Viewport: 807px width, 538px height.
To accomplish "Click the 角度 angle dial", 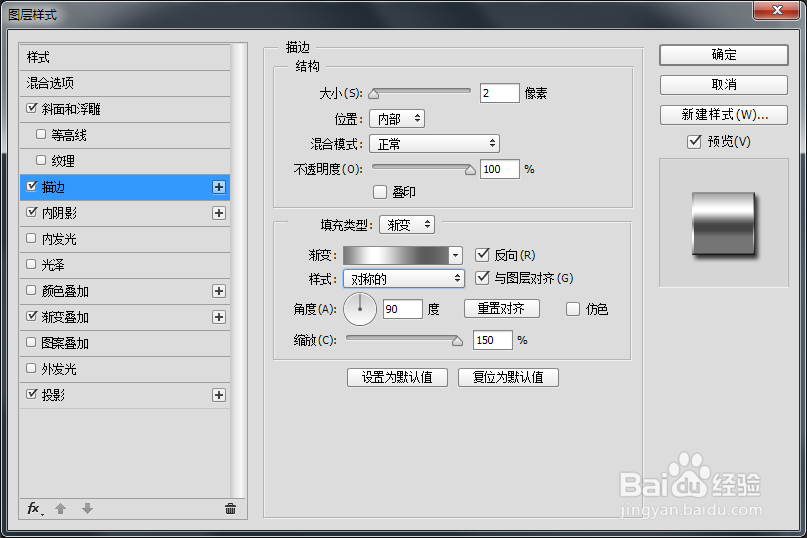I will 360,309.
